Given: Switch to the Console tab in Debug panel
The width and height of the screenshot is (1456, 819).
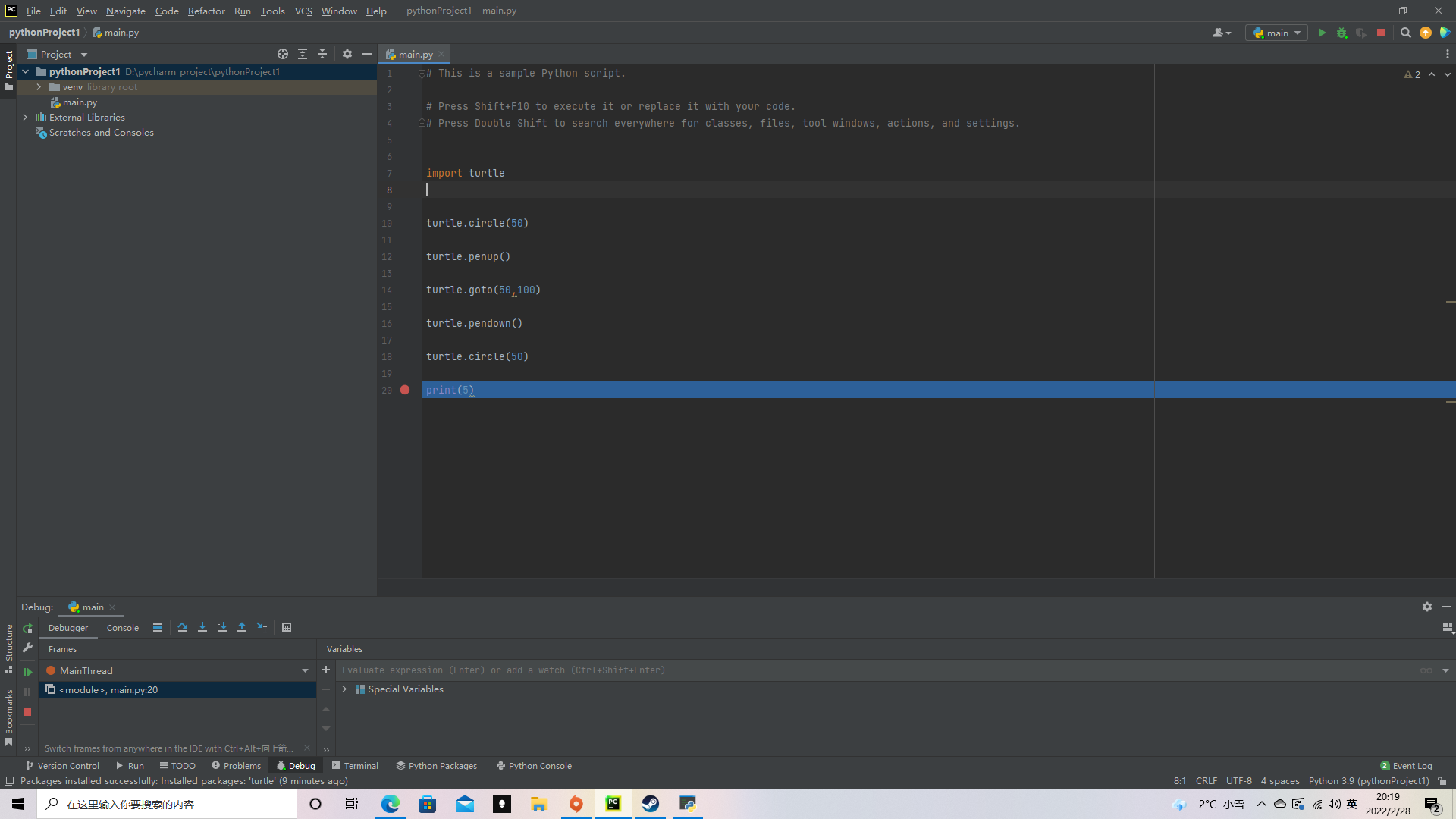Looking at the screenshot, I should tap(122, 628).
